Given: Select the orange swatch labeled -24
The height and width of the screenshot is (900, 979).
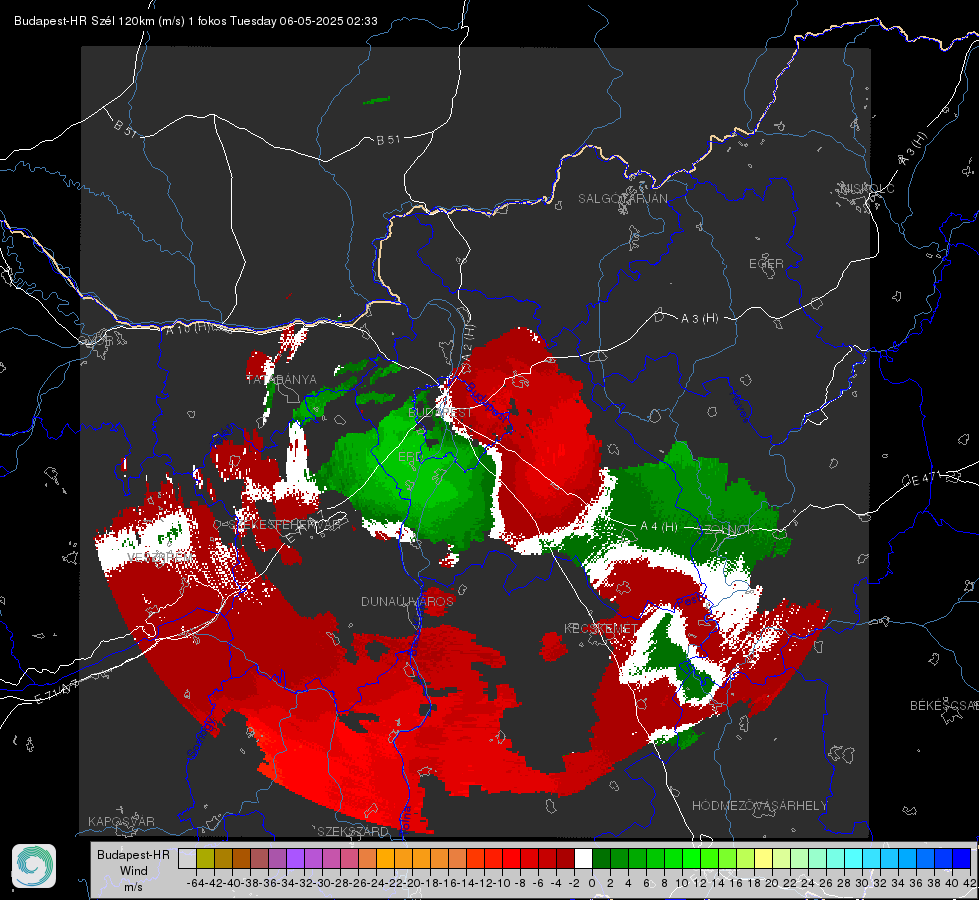Looking at the screenshot, I should [385, 858].
